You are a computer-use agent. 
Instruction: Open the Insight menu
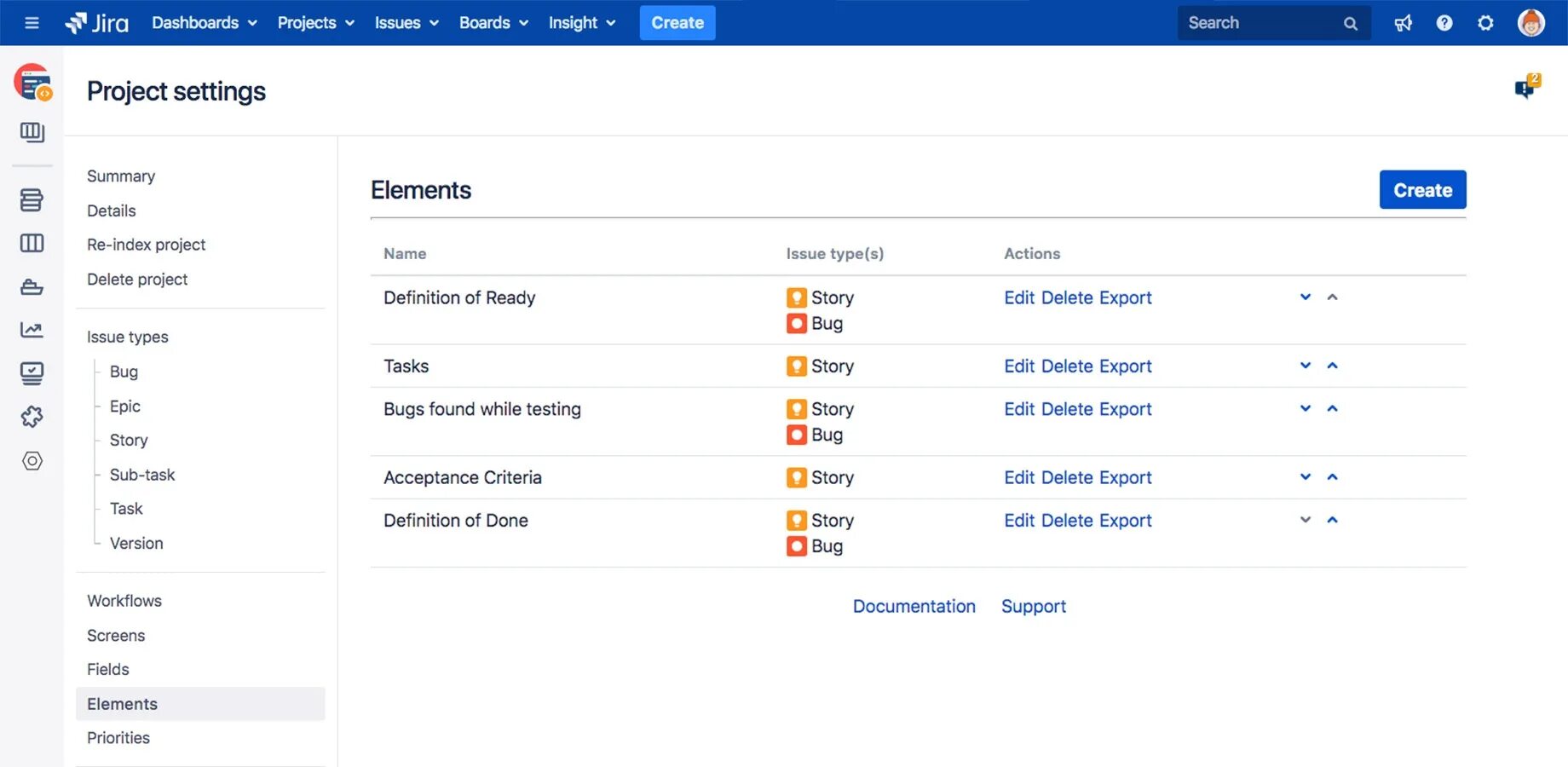click(582, 23)
